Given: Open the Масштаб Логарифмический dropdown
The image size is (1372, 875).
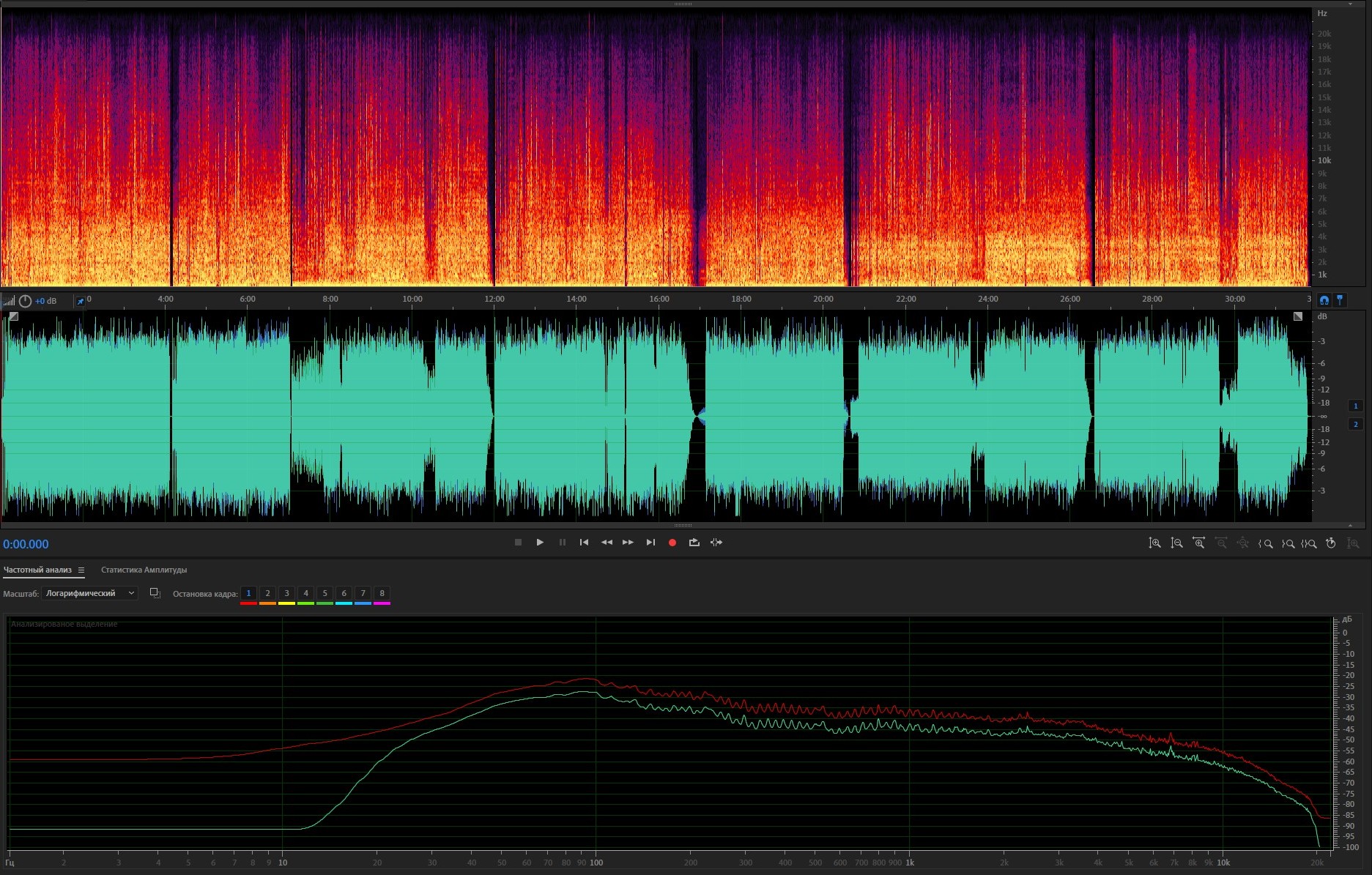Looking at the screenshot, I should 89,593.
